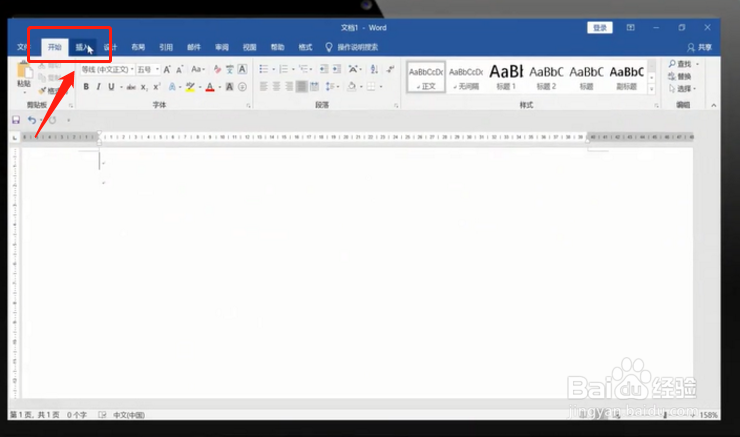Toggle Superscript formatting
The image size is (740, 437).
(157, 87)
